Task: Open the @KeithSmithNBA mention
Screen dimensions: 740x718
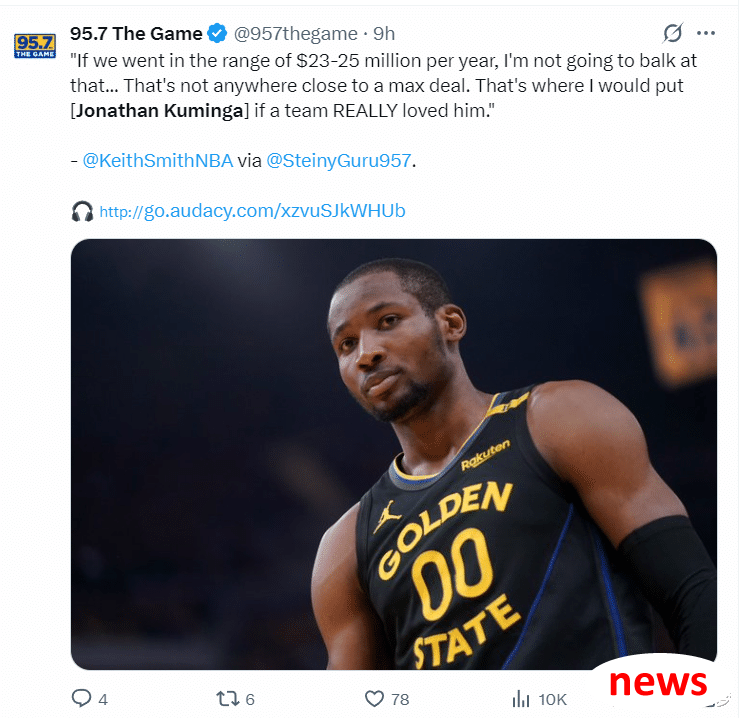Action: [158, 160]
